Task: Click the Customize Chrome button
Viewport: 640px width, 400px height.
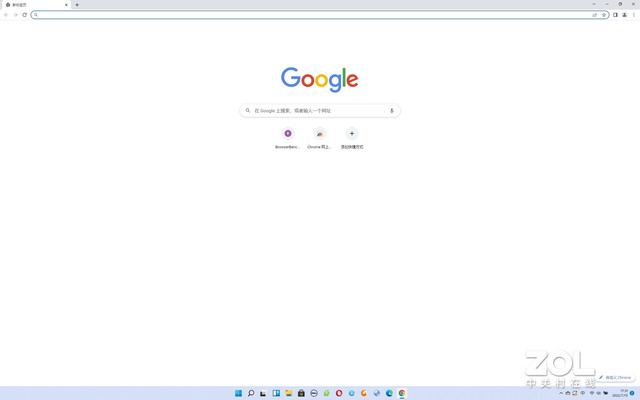Action: point(615,377)
